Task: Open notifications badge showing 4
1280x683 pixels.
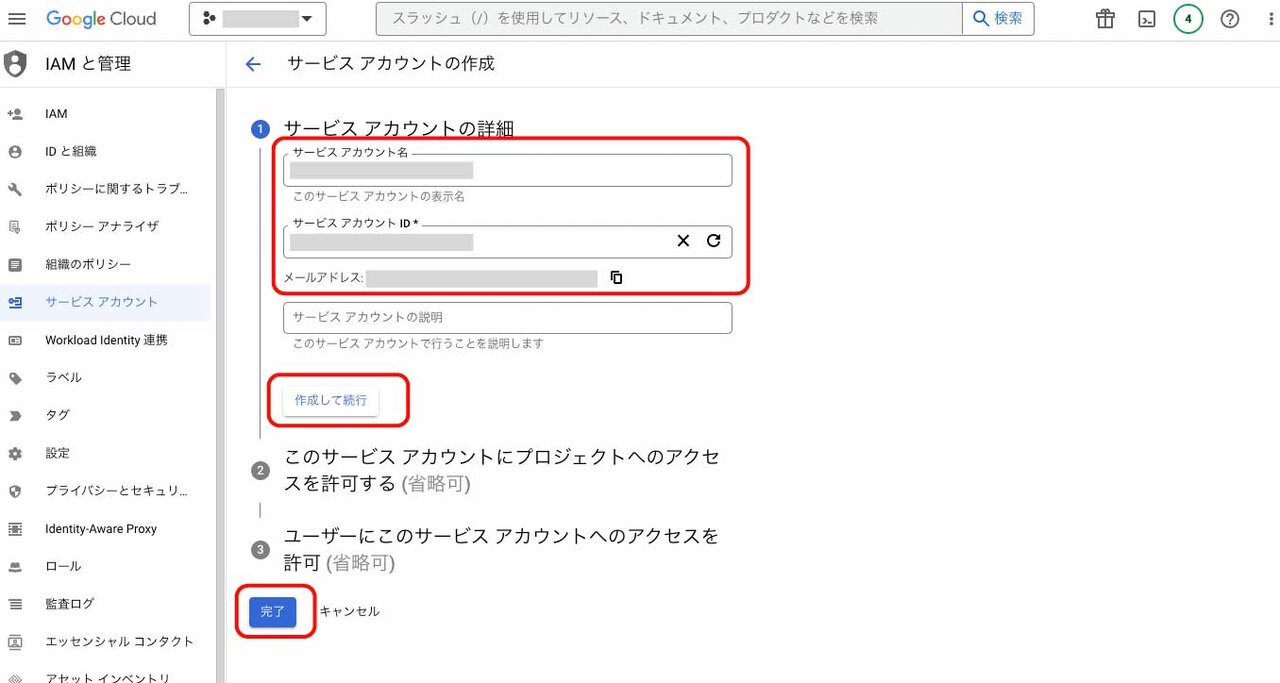Action: pyautogui.click(x=1188, y=19)
